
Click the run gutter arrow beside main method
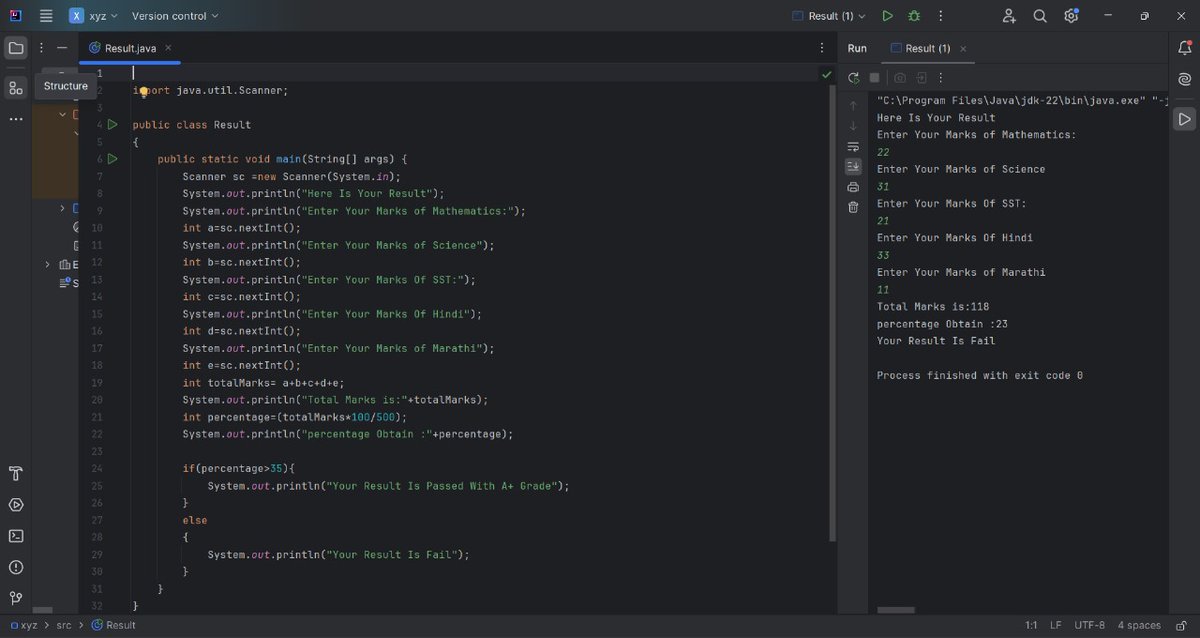pos(112,159)
